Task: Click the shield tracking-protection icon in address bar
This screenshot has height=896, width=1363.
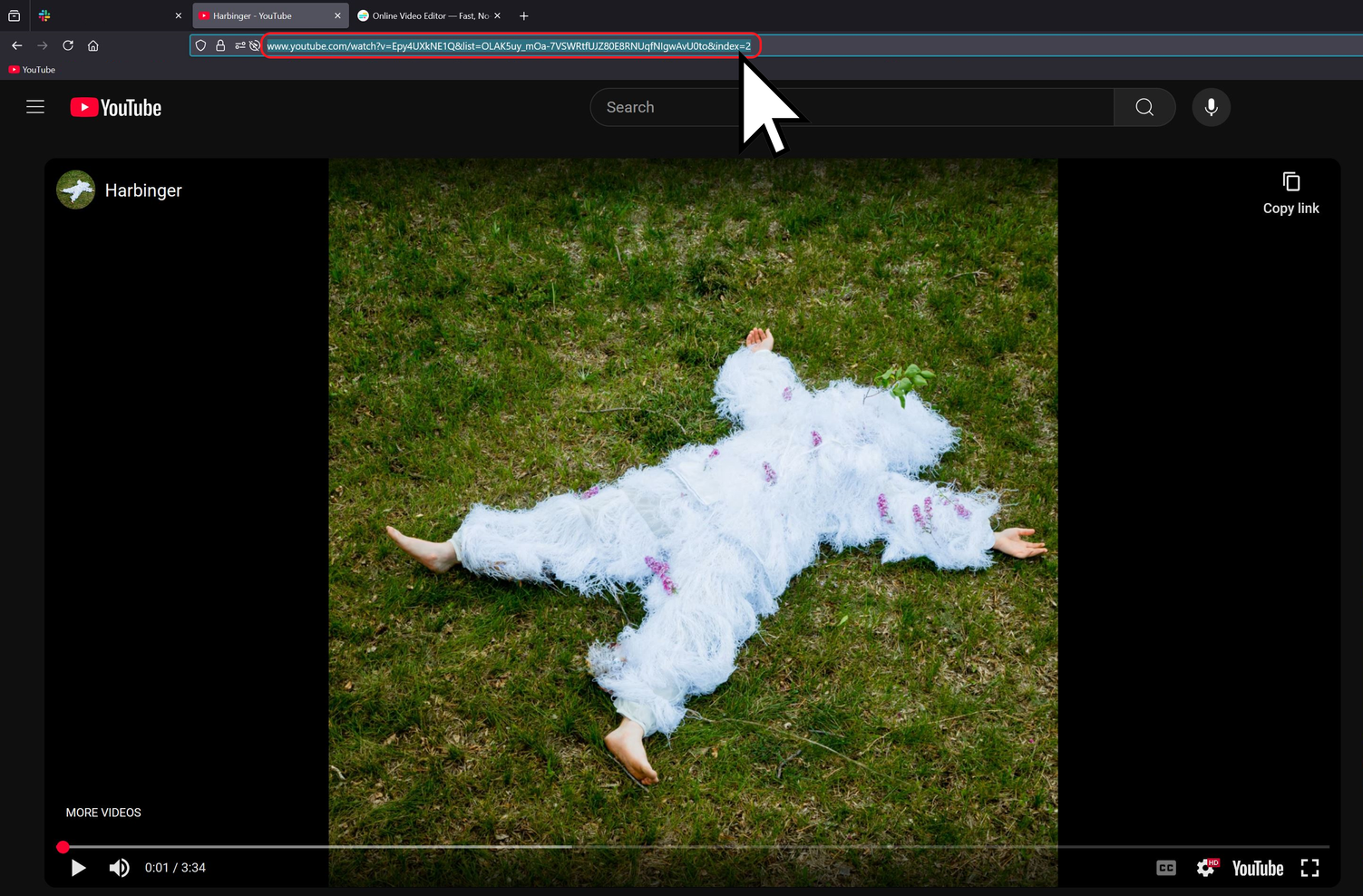Action: (200, 45)
